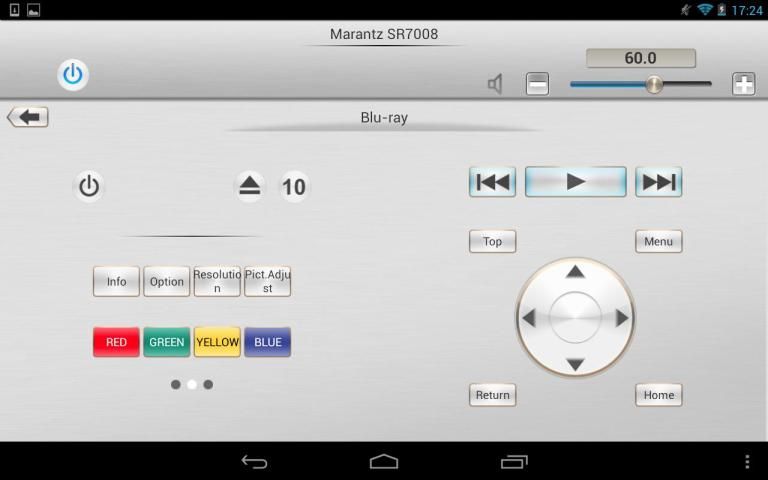
Task: Skip to next chapter
Action: pos(658,182)
